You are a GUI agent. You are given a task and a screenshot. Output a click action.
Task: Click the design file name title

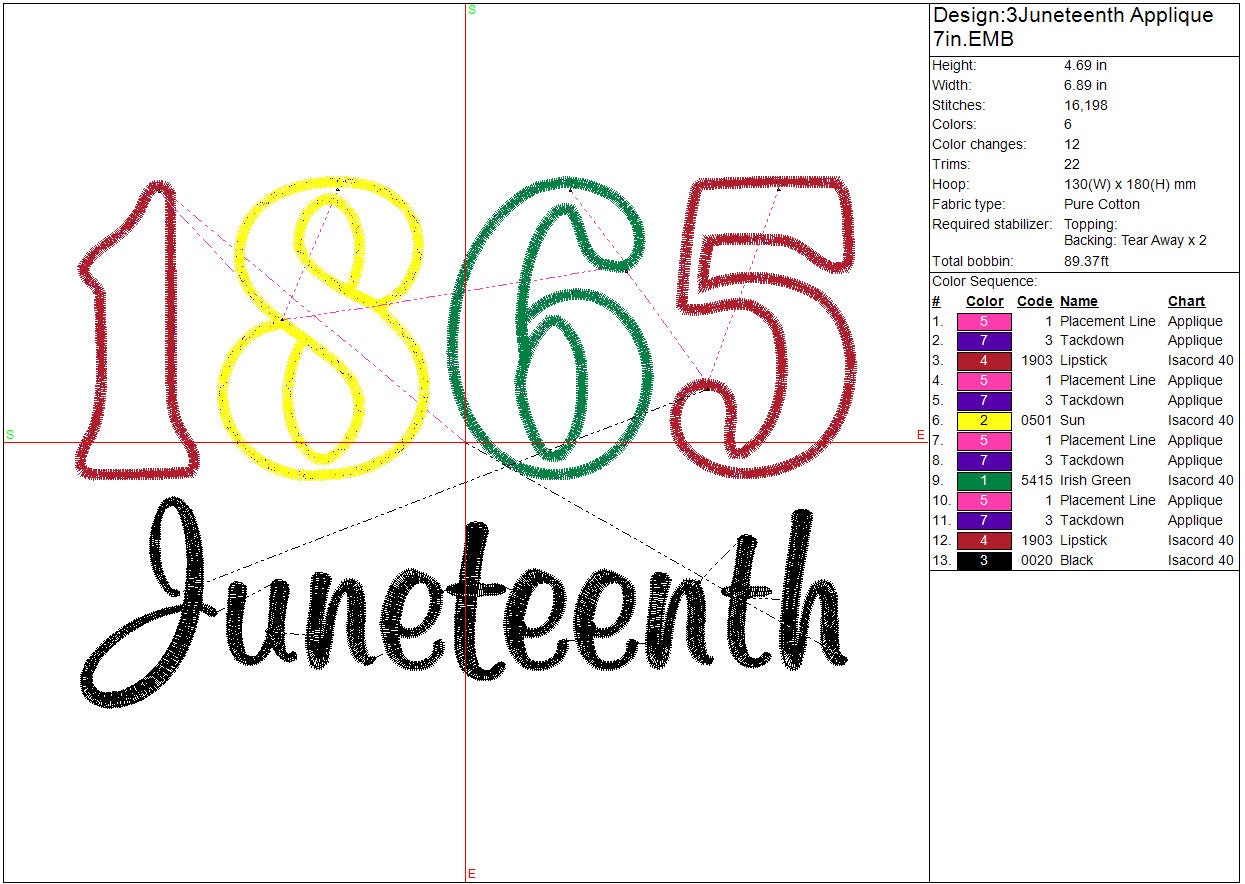coord(1072,27)
